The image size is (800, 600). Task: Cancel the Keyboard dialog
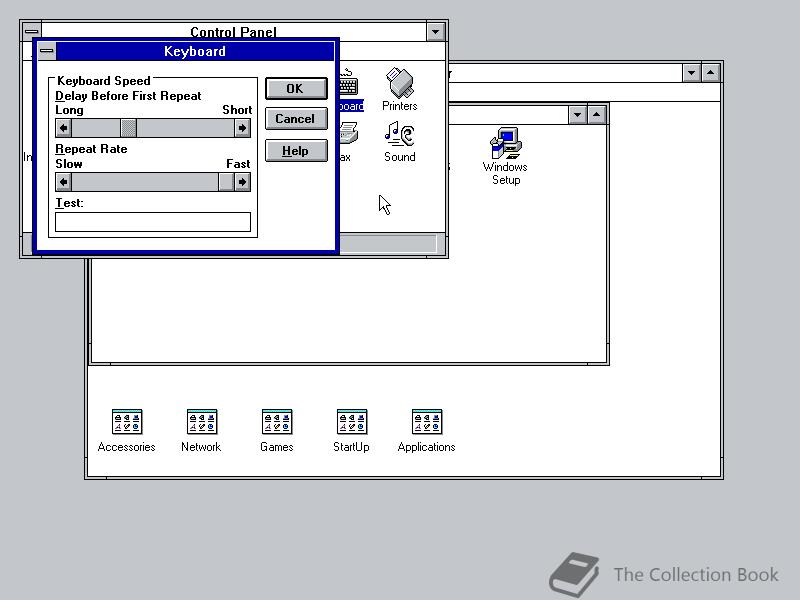coord(296,118)
